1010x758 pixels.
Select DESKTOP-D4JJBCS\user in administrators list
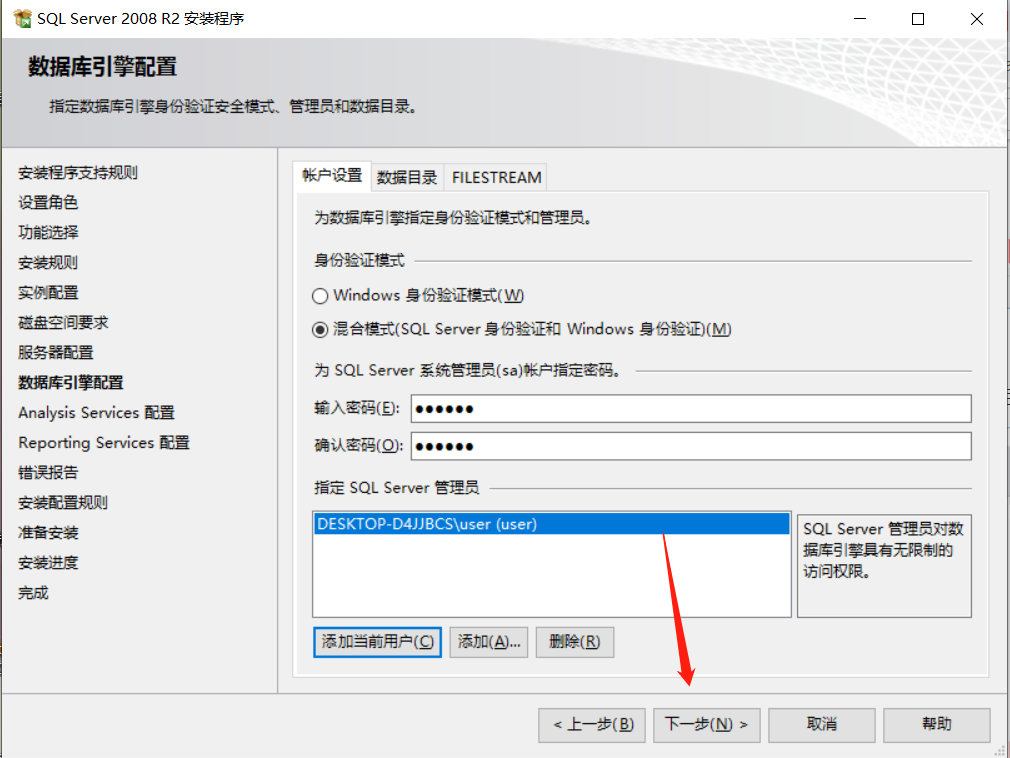[552, 524]
